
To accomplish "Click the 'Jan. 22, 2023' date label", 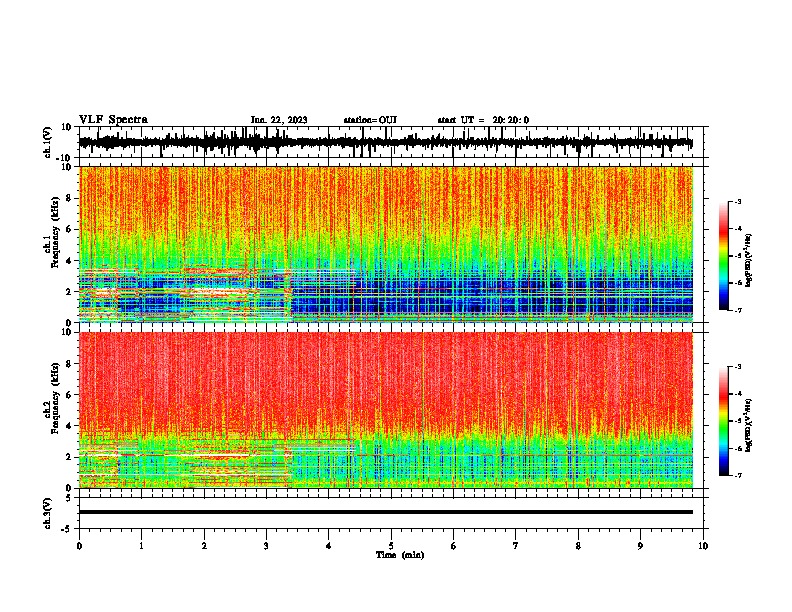I will click(x=279, y=120).
